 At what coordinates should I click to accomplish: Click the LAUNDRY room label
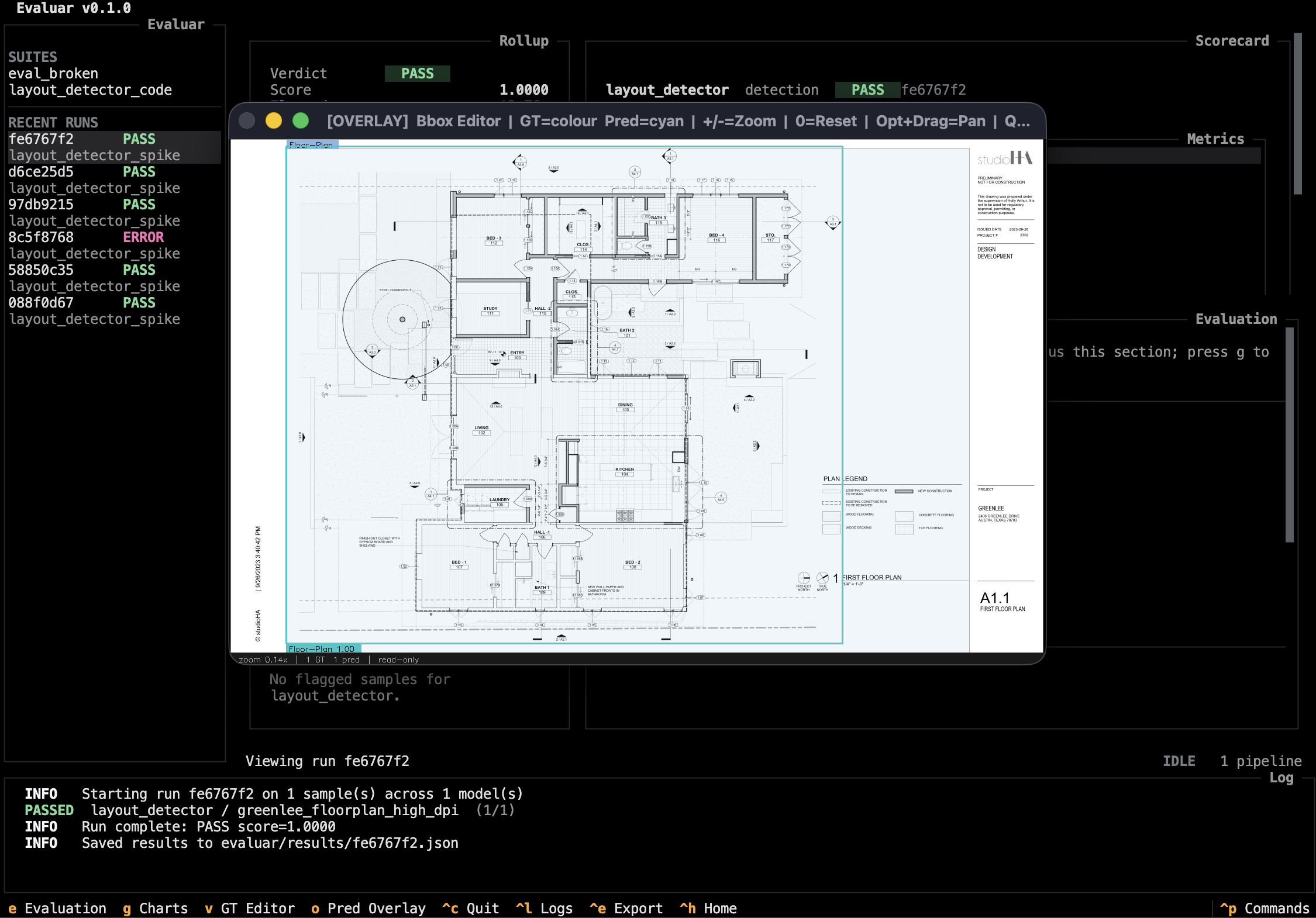(x=499, y=499)
